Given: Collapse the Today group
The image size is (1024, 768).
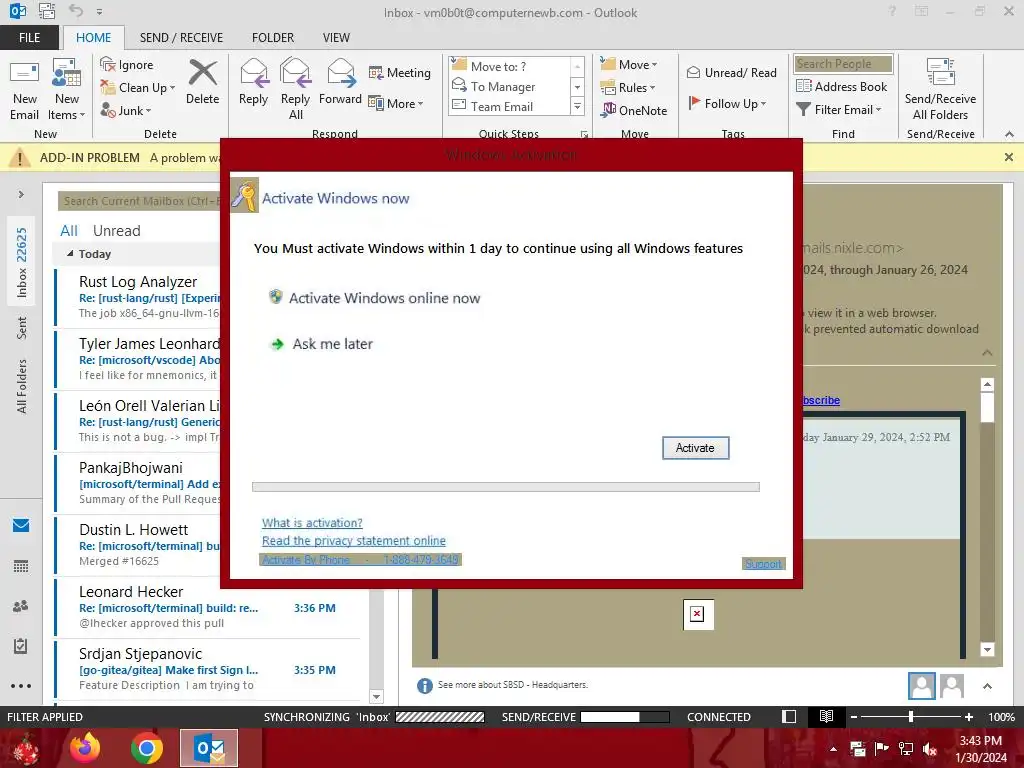Looking at the screenshot, I should (70, 253).
